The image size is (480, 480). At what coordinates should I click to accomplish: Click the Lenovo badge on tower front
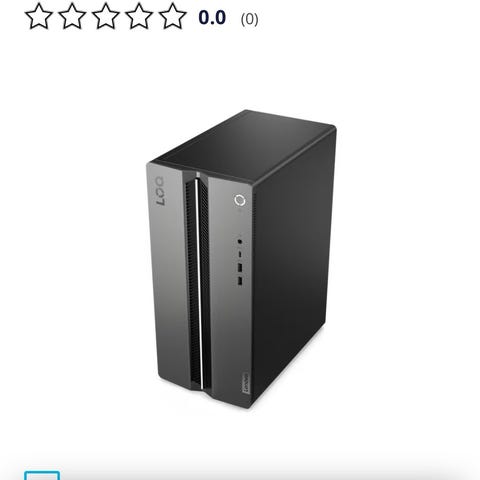pyautogui.click(x=245, y=382)
